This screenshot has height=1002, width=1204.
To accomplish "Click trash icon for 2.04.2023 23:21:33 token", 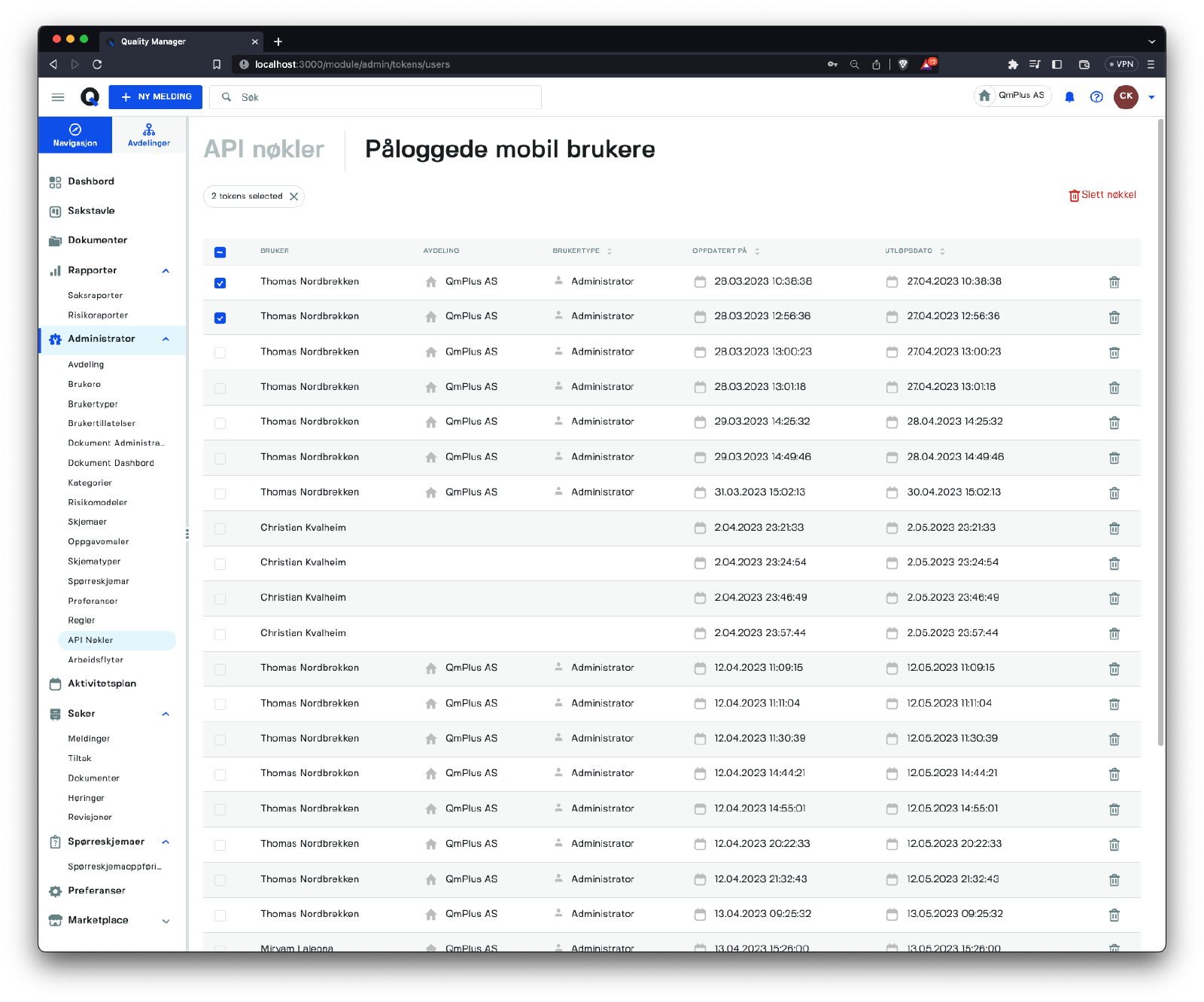I will click(x=1114, y=528).
